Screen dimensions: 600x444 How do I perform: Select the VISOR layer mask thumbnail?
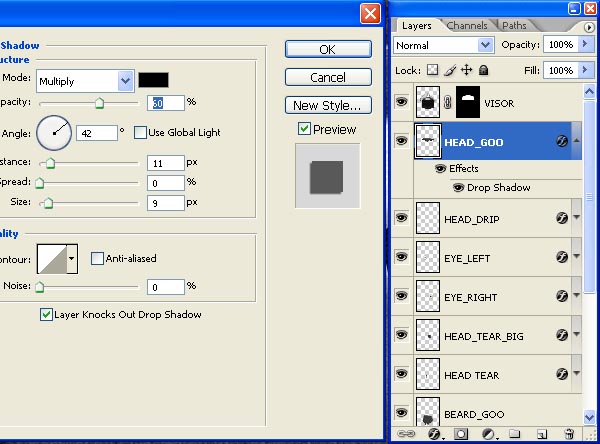[x=468, y=102]
